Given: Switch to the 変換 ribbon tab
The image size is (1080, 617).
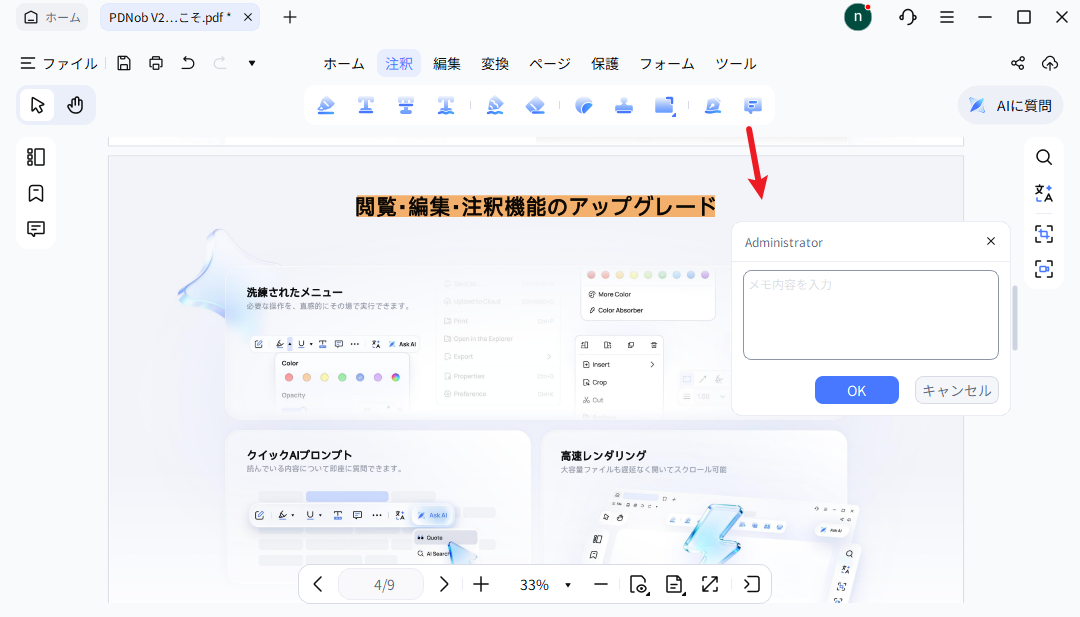Looking at the screenshot, I should pyautogui.click(x=494, y=62).
